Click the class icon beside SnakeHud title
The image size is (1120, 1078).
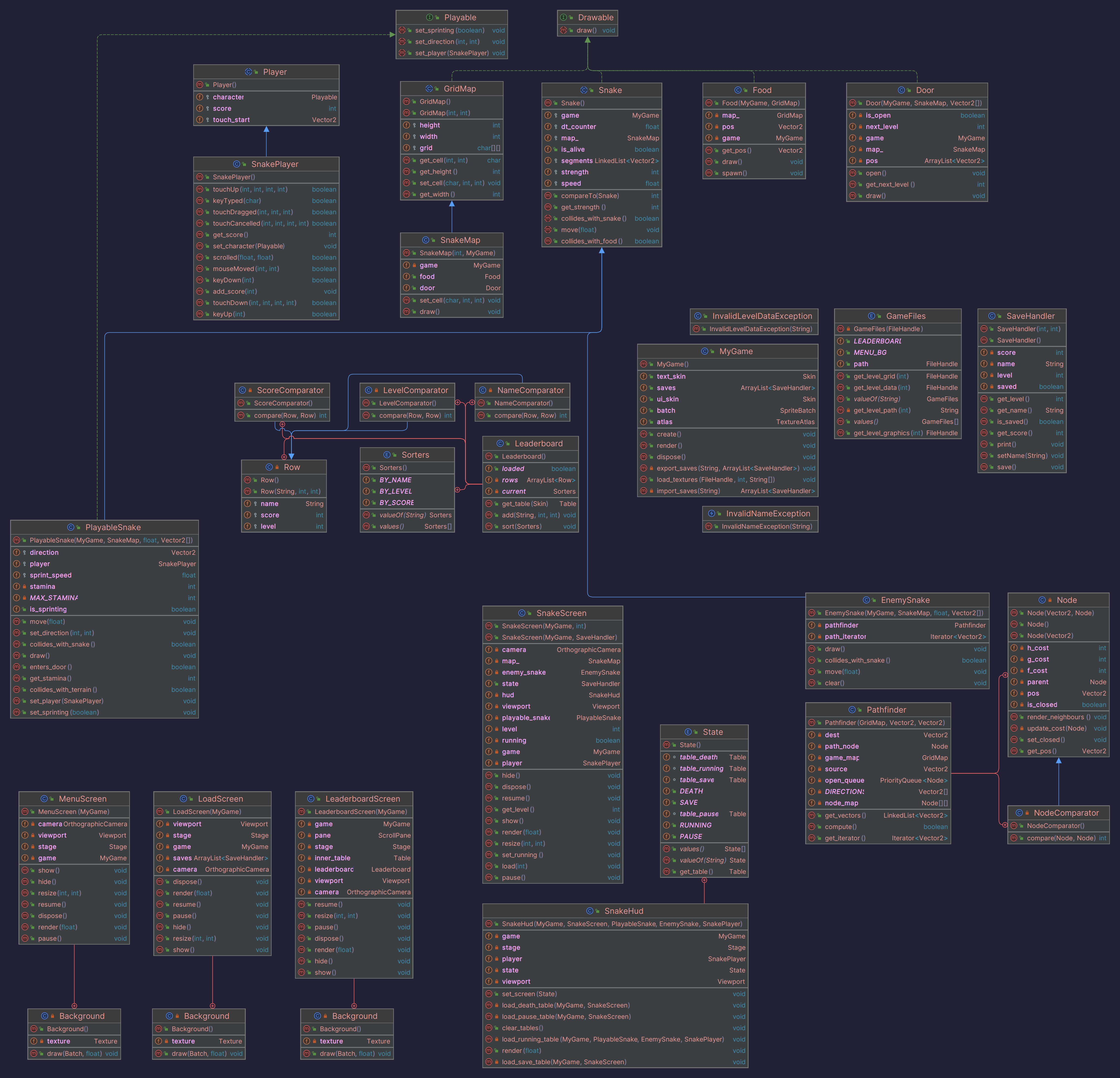point(590,911)
